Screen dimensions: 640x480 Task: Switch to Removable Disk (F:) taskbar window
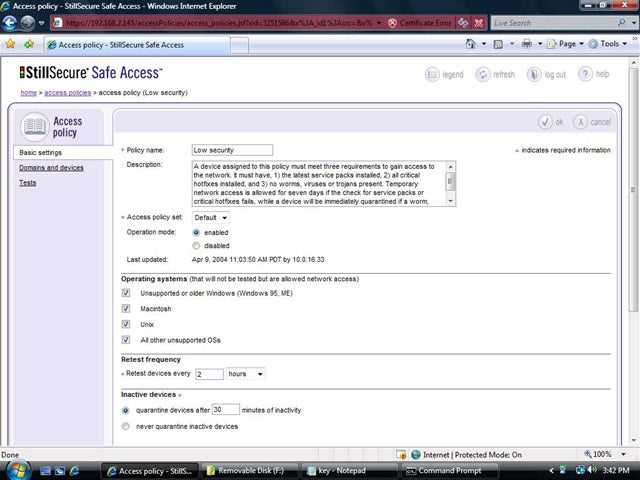(249, 471)
